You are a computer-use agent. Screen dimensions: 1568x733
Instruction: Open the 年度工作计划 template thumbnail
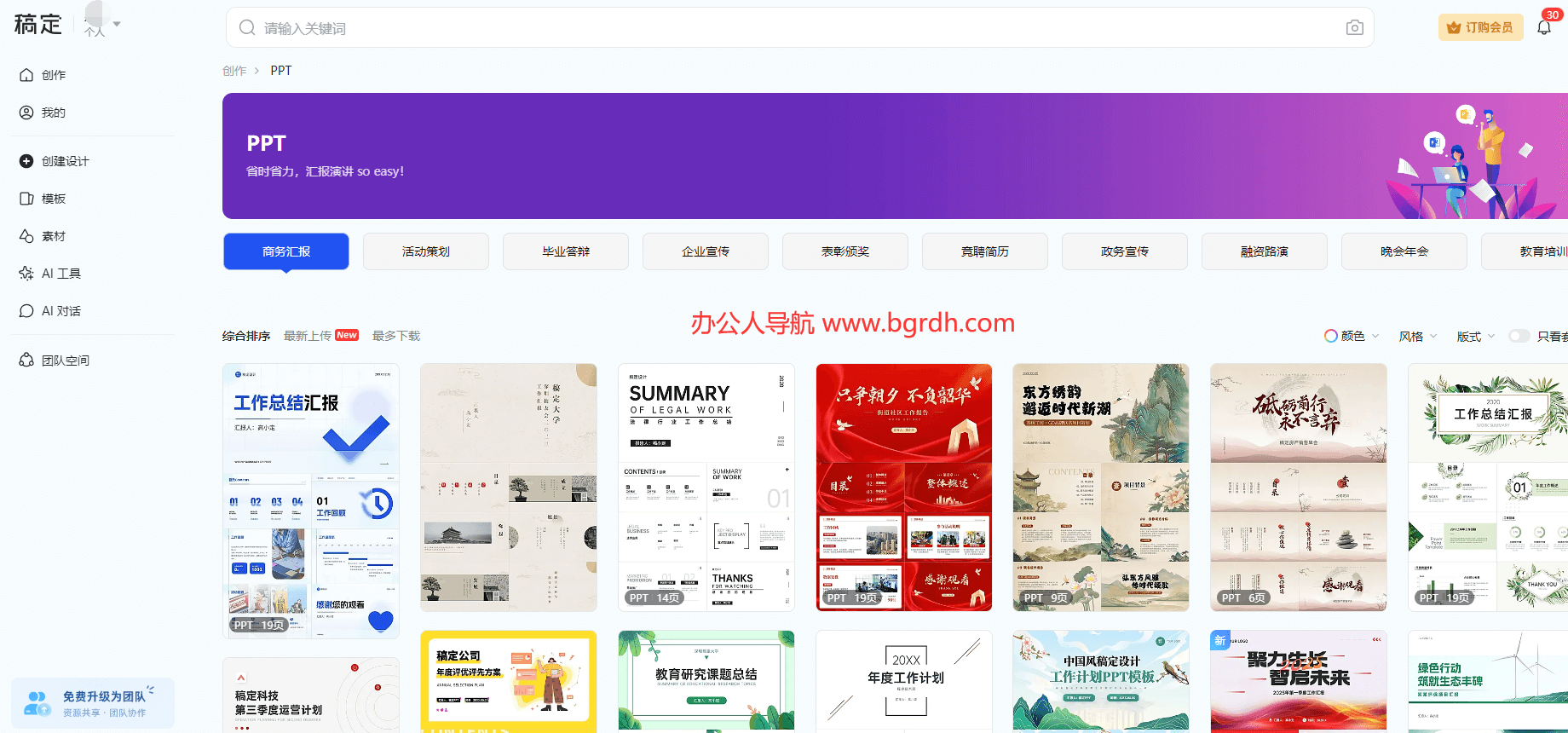coord(904,682)
